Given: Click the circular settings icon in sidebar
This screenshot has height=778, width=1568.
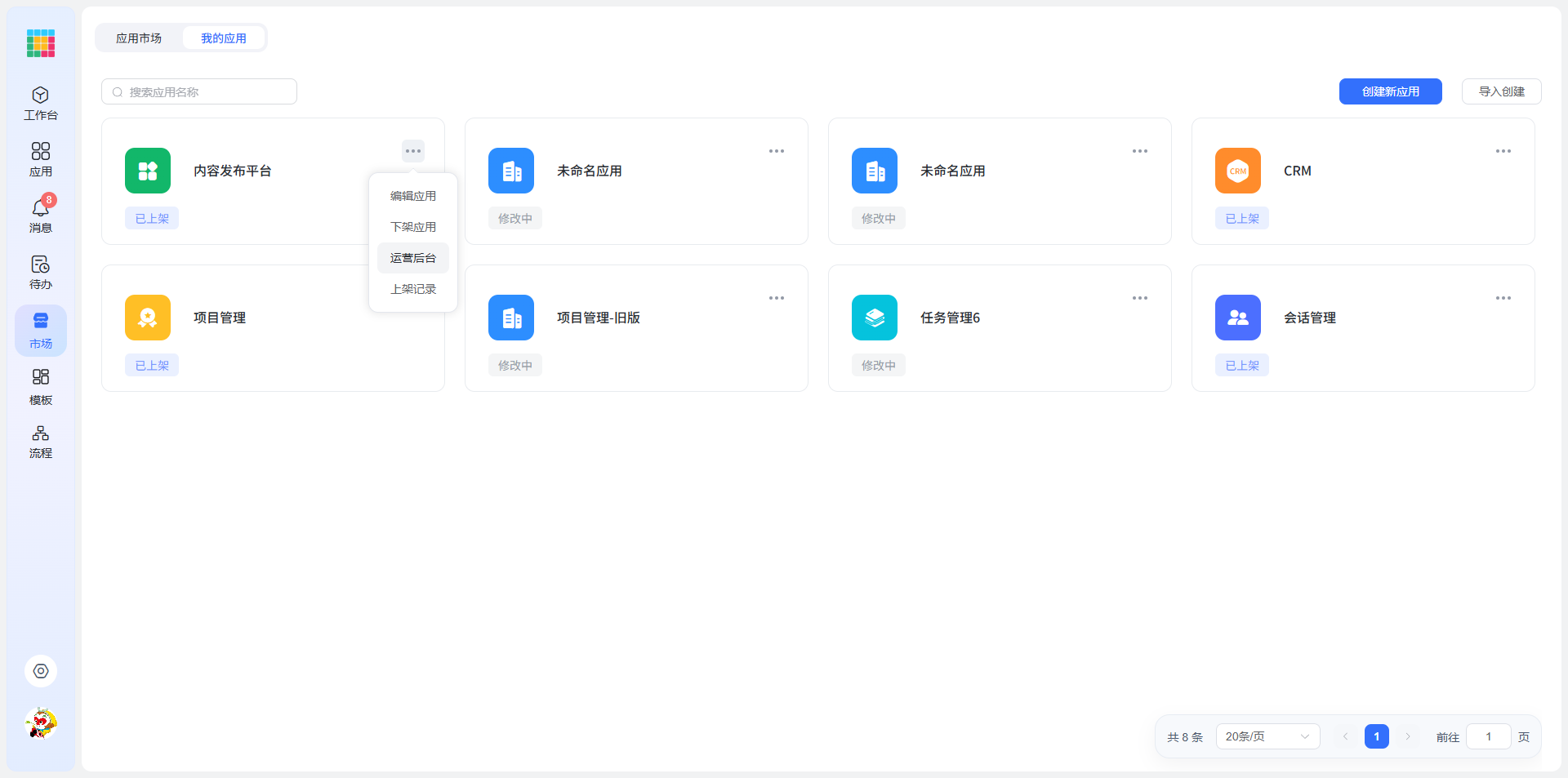Looking at the screenshot, I should click(41, 671).
